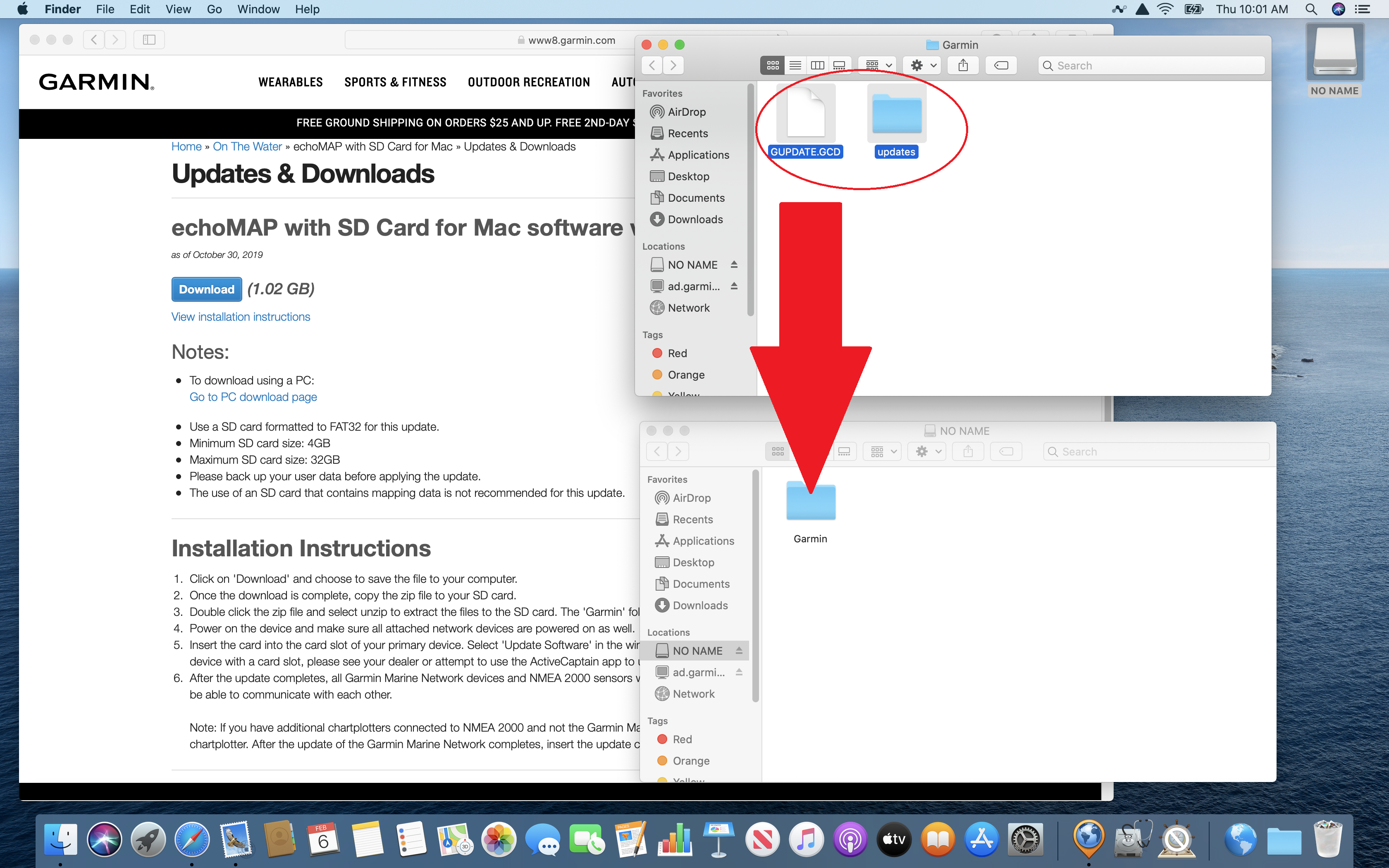Toggle Safari sidebar button
The height and width of the screenshot is (868, 1389).
click(x=149, y=40)
